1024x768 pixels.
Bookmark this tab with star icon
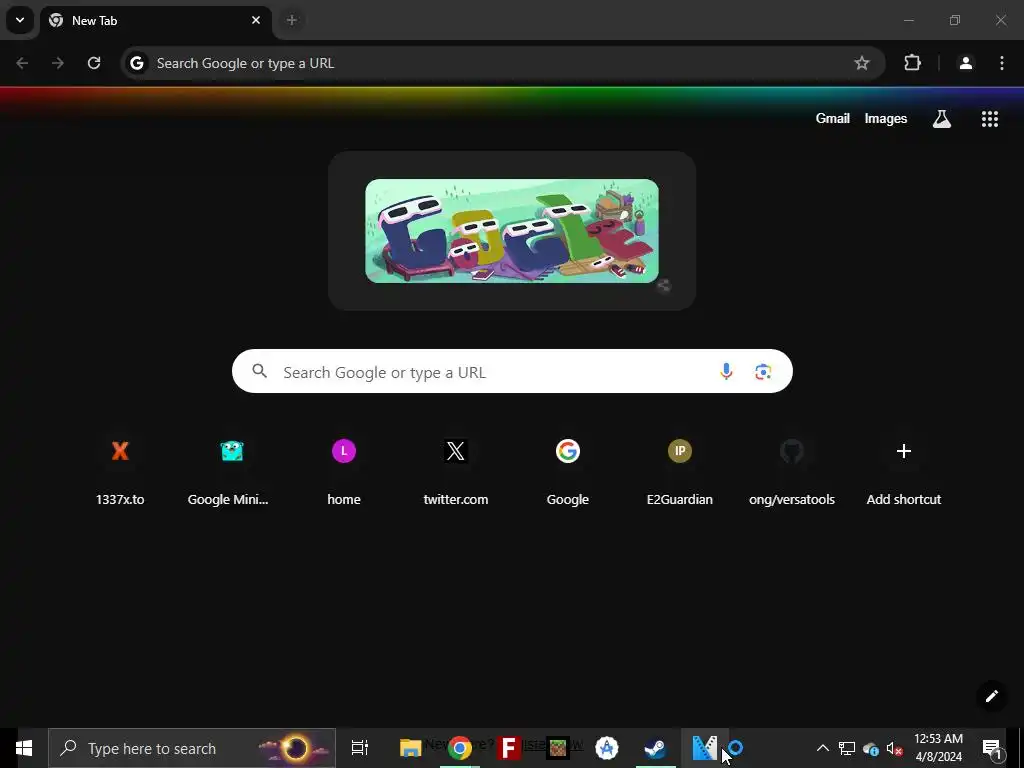(862, 63)
